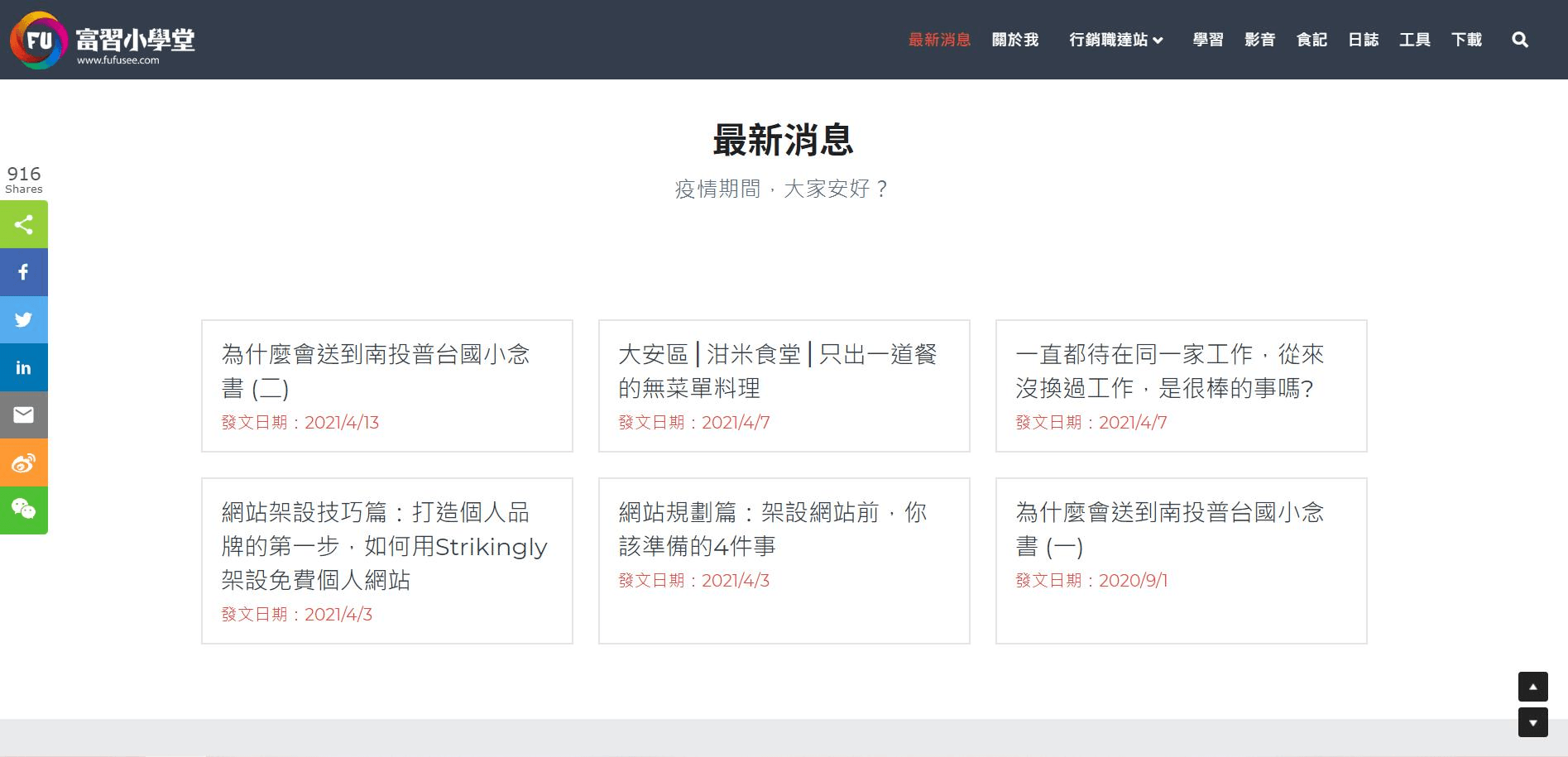Screen dimensions: 1568x757
Task: Share the page on Facebook
Action: pyautogui.click(x=23, y=272)
